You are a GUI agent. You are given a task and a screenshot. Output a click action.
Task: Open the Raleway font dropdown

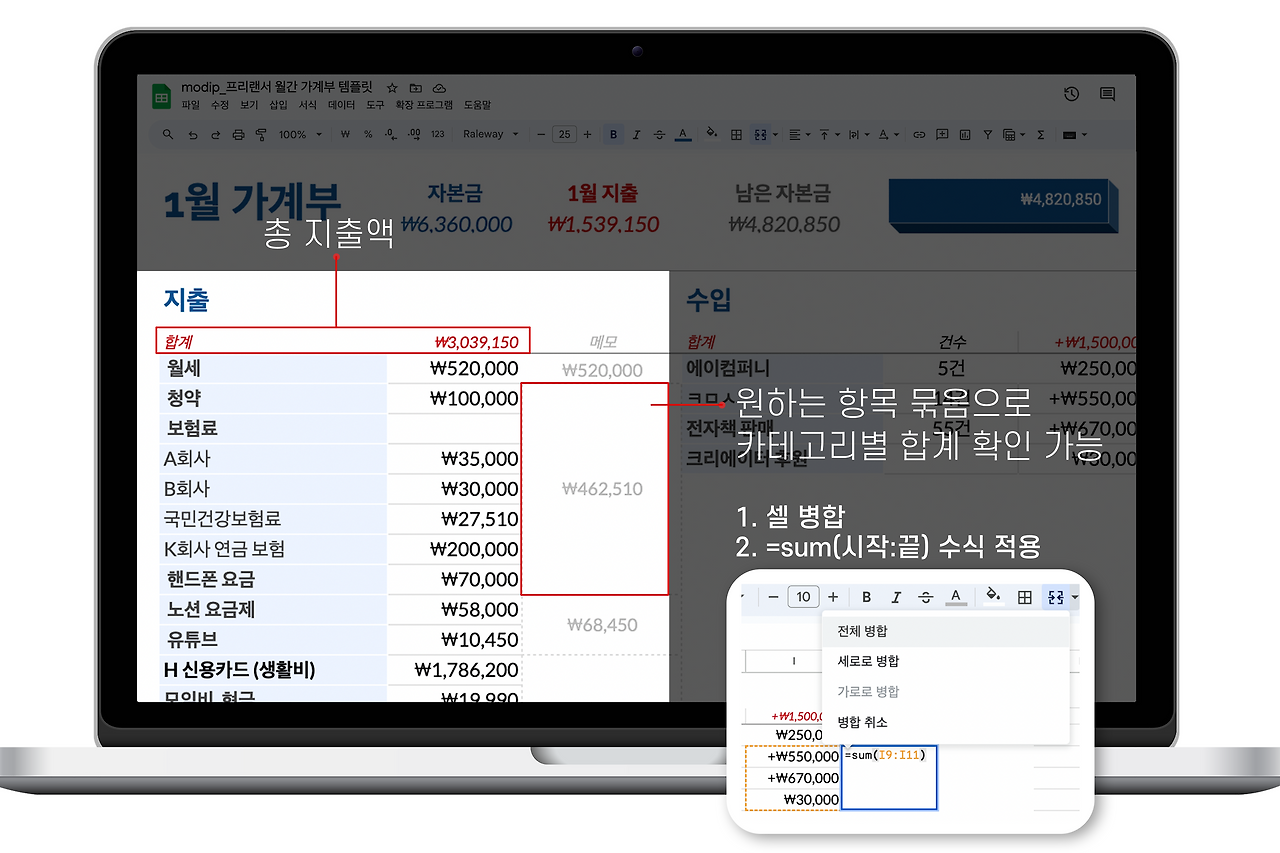tap(490, 134)
